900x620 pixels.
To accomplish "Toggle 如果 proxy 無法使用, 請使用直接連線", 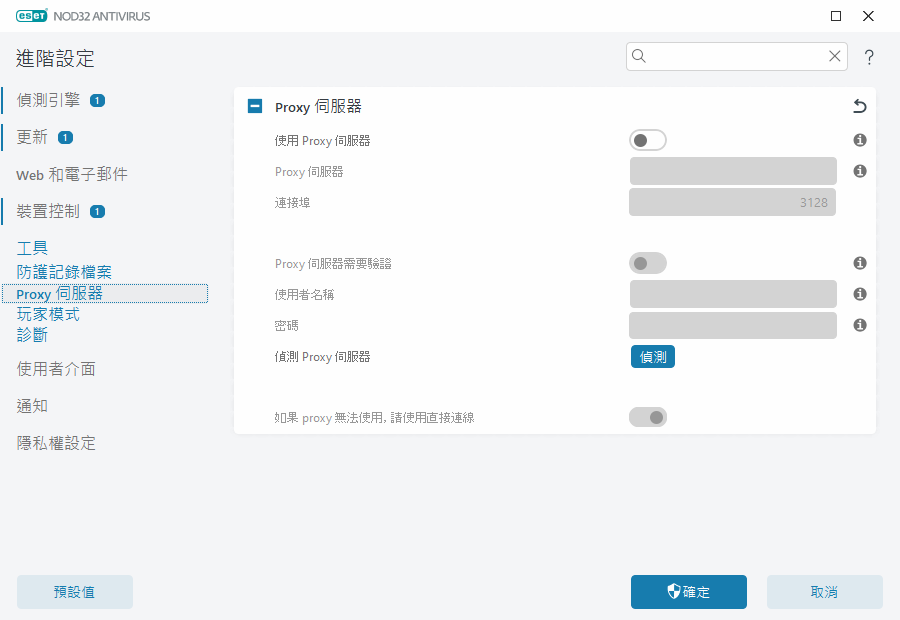I will pyautogui.click(x=647, y=417).
